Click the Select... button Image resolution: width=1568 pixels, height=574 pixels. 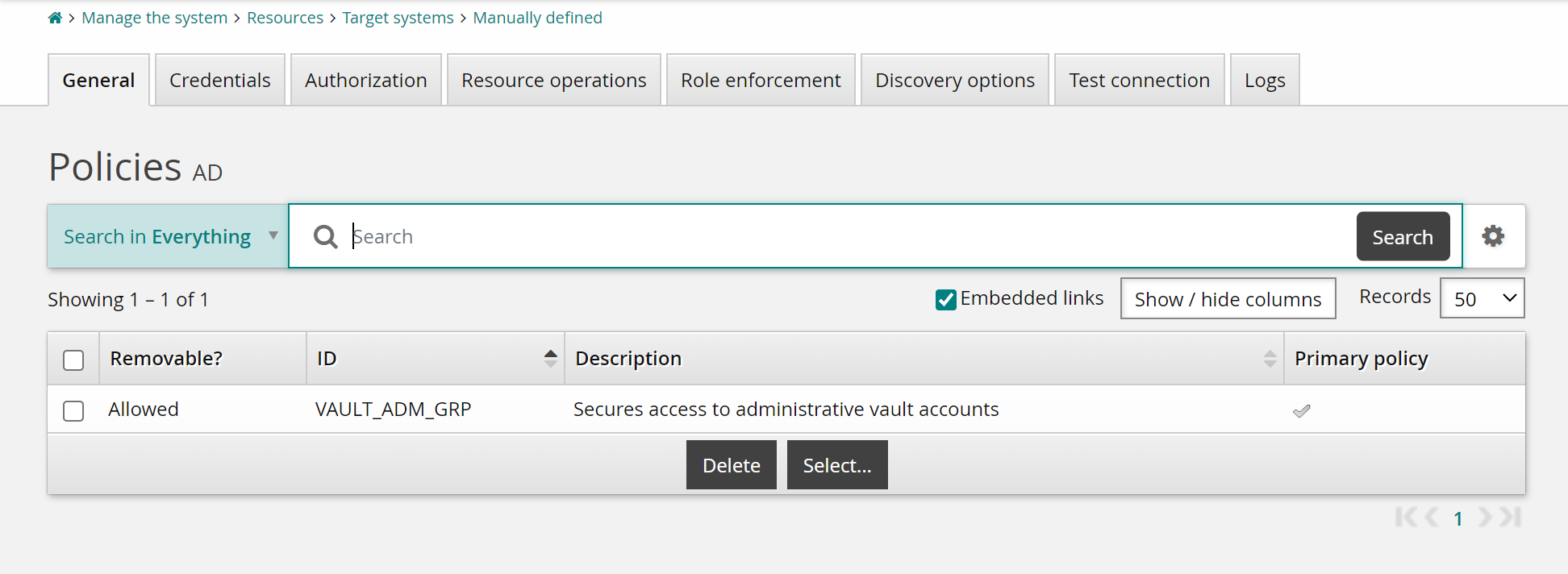point(836,465)
